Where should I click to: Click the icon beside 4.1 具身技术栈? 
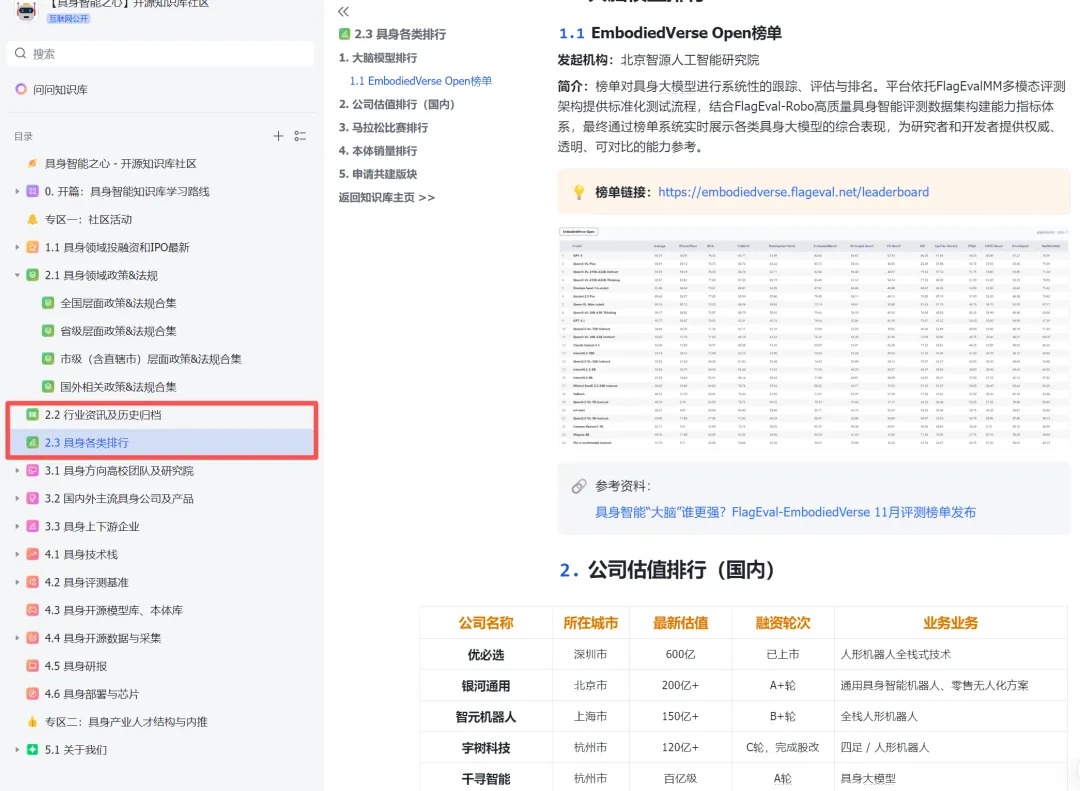coord(32,554)
